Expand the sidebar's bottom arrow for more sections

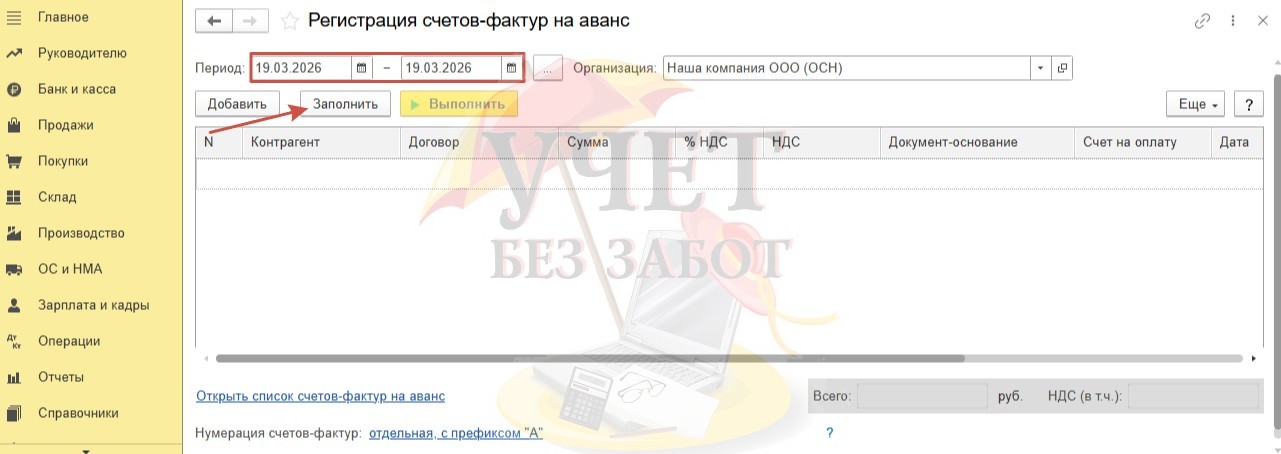(87, 450)
